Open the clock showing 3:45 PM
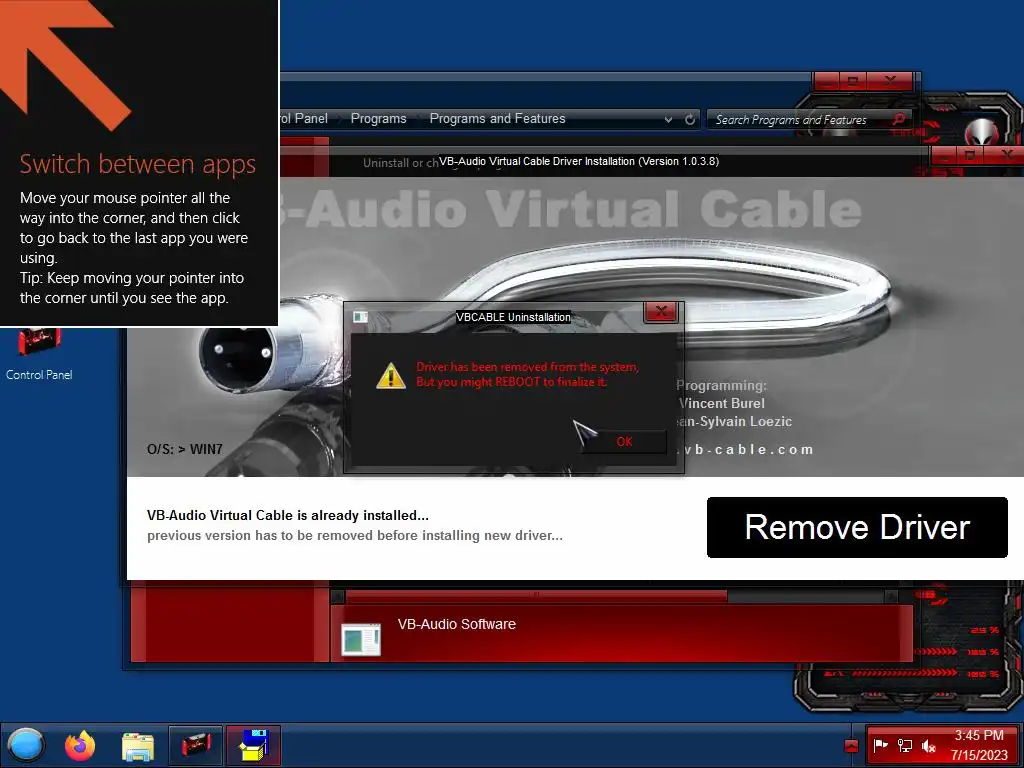The height and width of the screenshot is (768, 1024). coord(978,735)
